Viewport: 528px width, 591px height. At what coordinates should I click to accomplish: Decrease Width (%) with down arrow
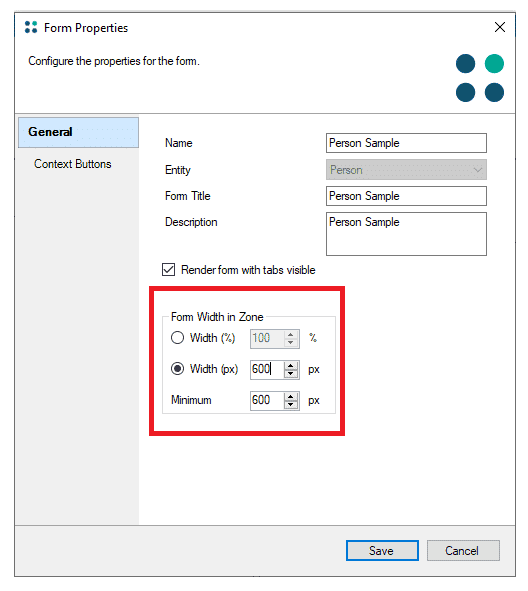(x=291, y=342)
